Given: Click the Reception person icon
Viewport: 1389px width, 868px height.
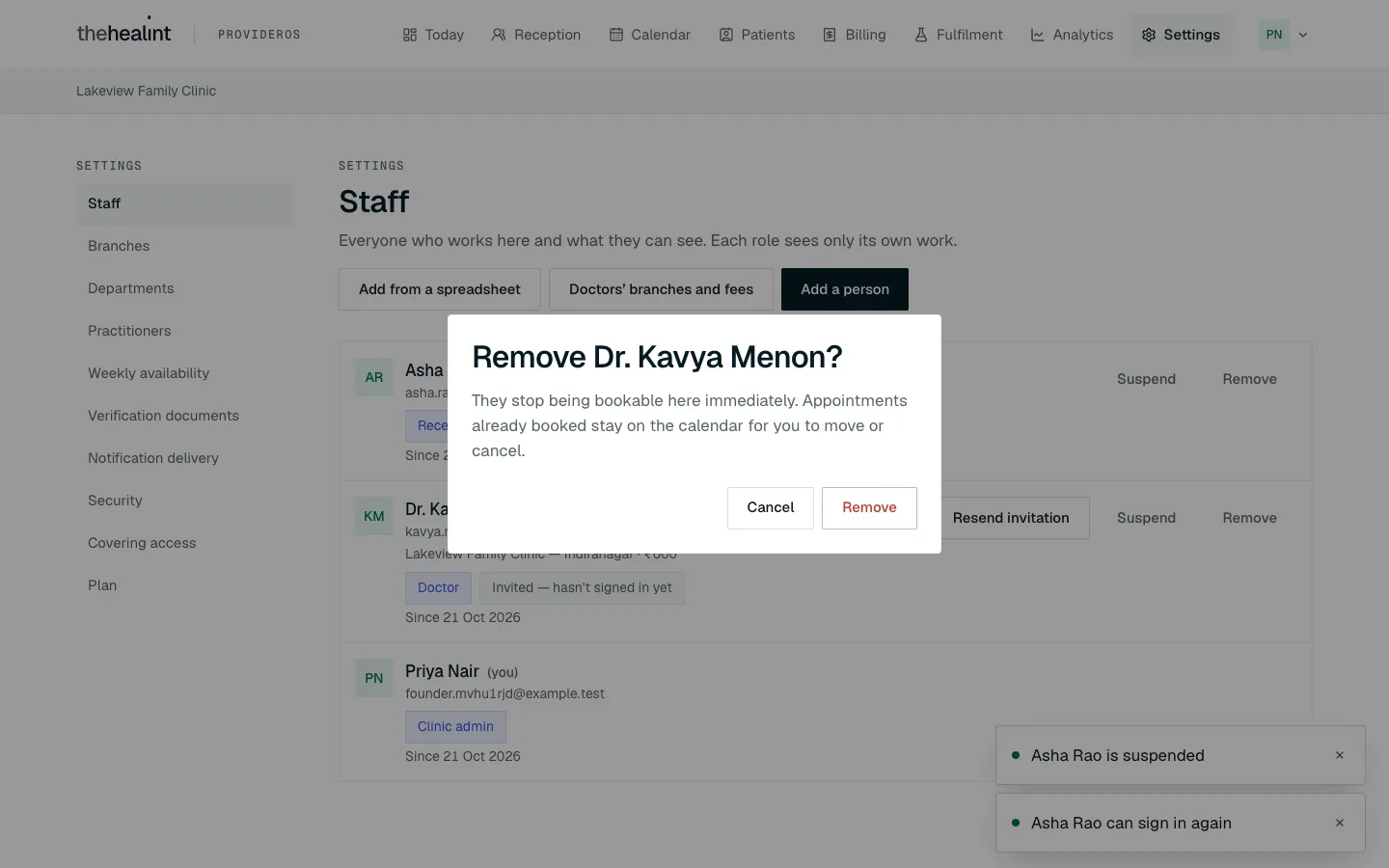Looking at the screenshot, I should click(x=499, y=35).
